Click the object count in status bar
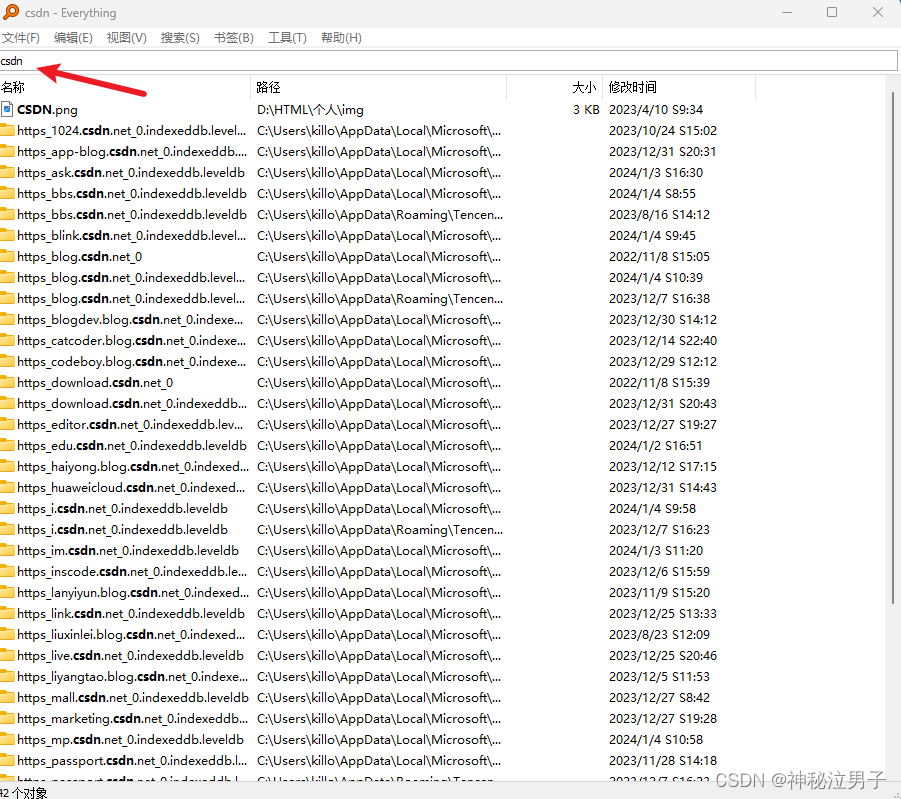901x799 pixels. point(24,793)
